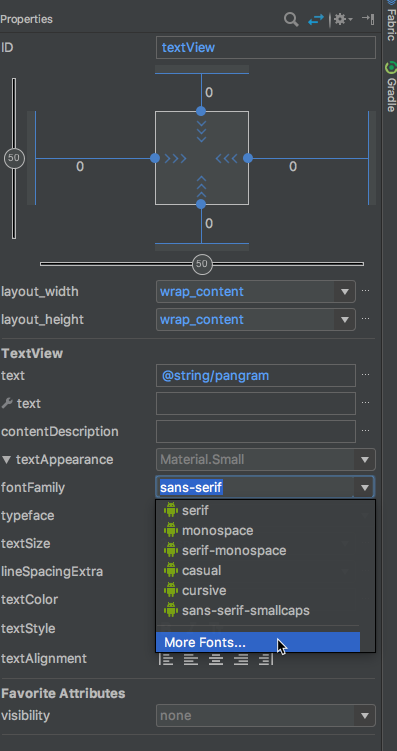Click the lineSpacingExtra attribute label
397x751 pixels.
[52, 571]
